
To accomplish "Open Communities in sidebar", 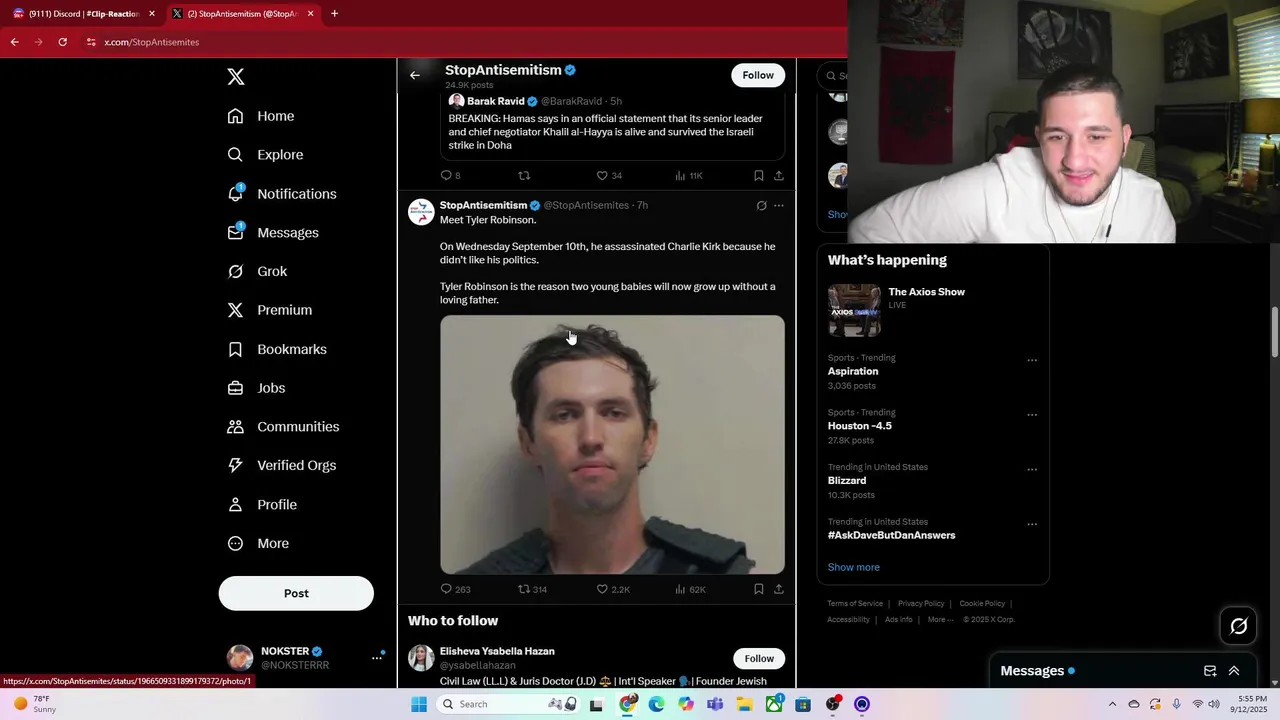I will 283,427.
